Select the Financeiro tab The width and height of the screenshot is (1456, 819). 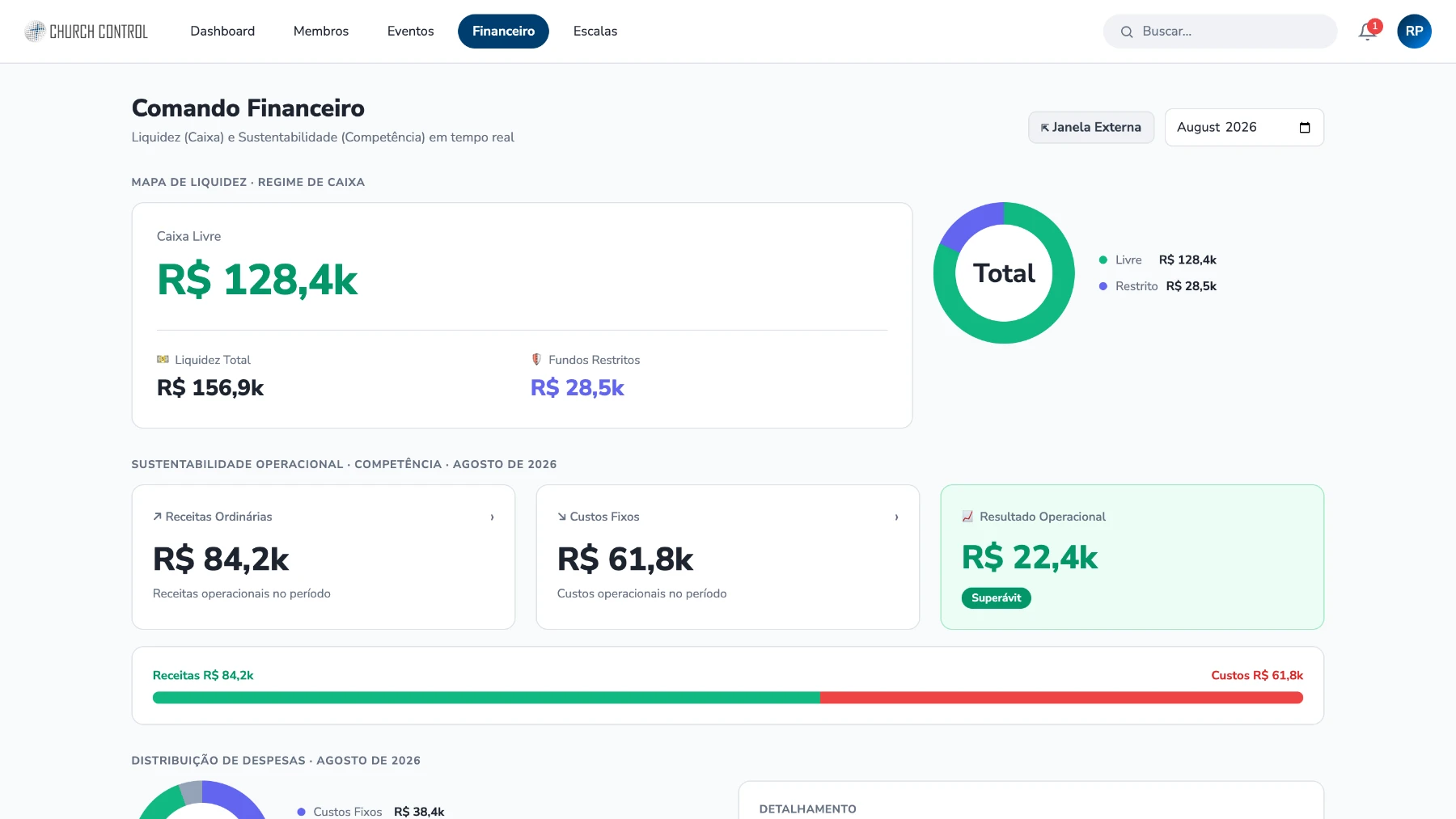point(503,32)
